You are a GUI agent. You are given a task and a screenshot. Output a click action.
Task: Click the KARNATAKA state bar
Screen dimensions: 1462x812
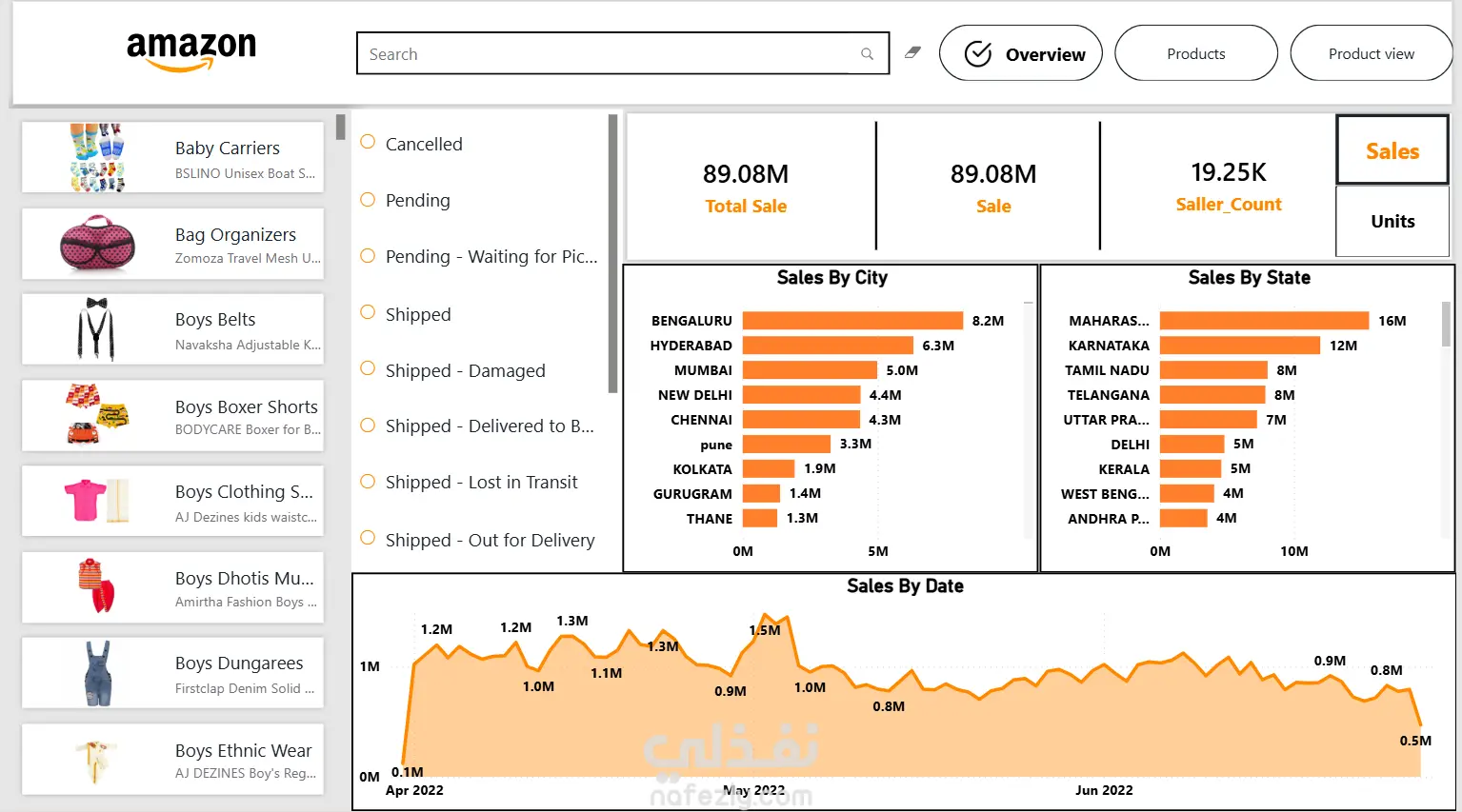(1240, 346)
